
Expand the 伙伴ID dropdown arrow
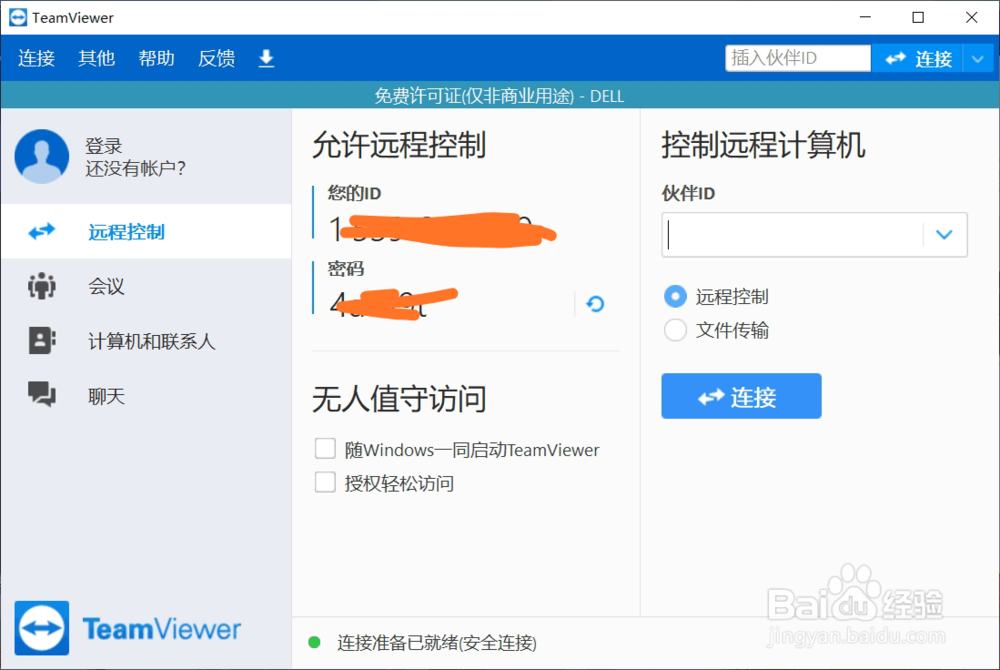click(945, 235)
